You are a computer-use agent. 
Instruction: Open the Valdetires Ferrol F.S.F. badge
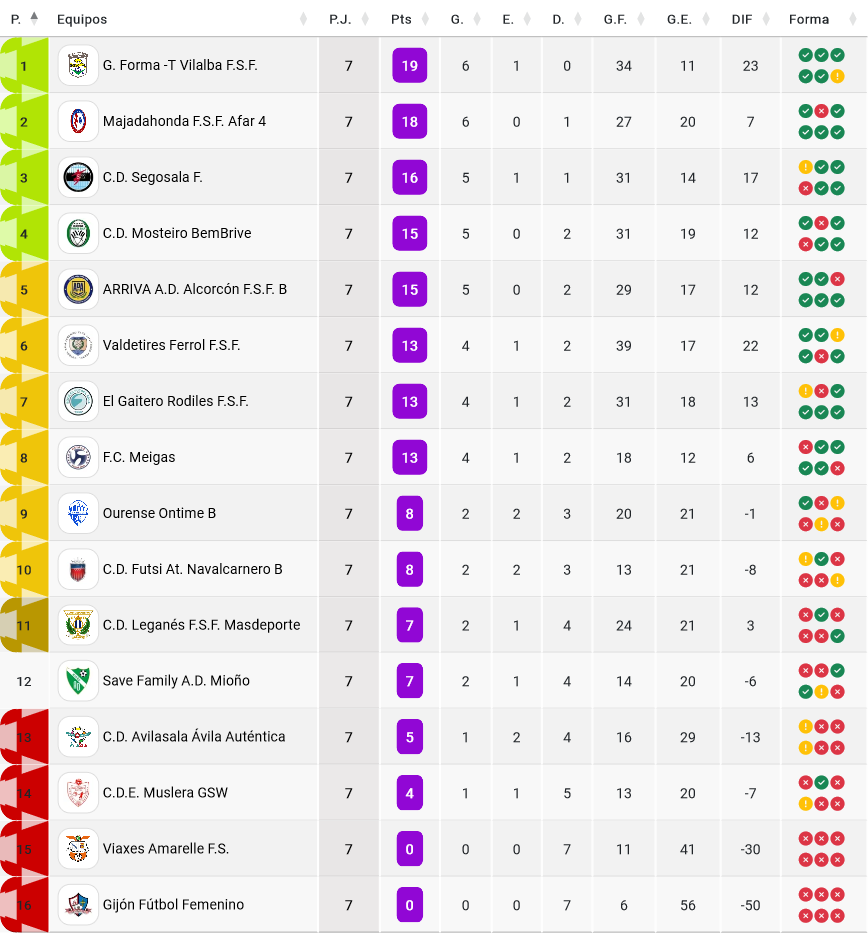tap(78, 345)
